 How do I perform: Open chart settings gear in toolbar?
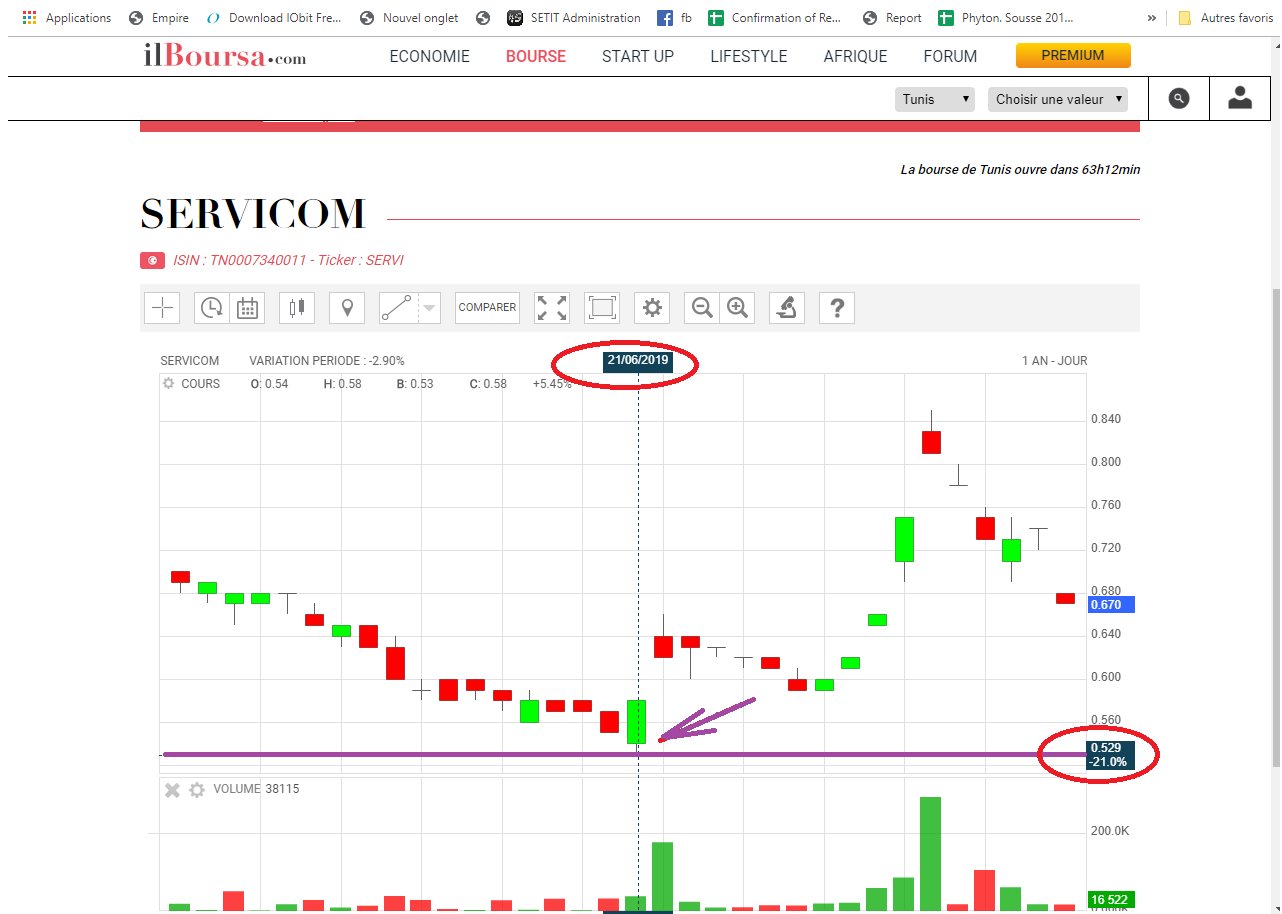[x=652, y=308]
